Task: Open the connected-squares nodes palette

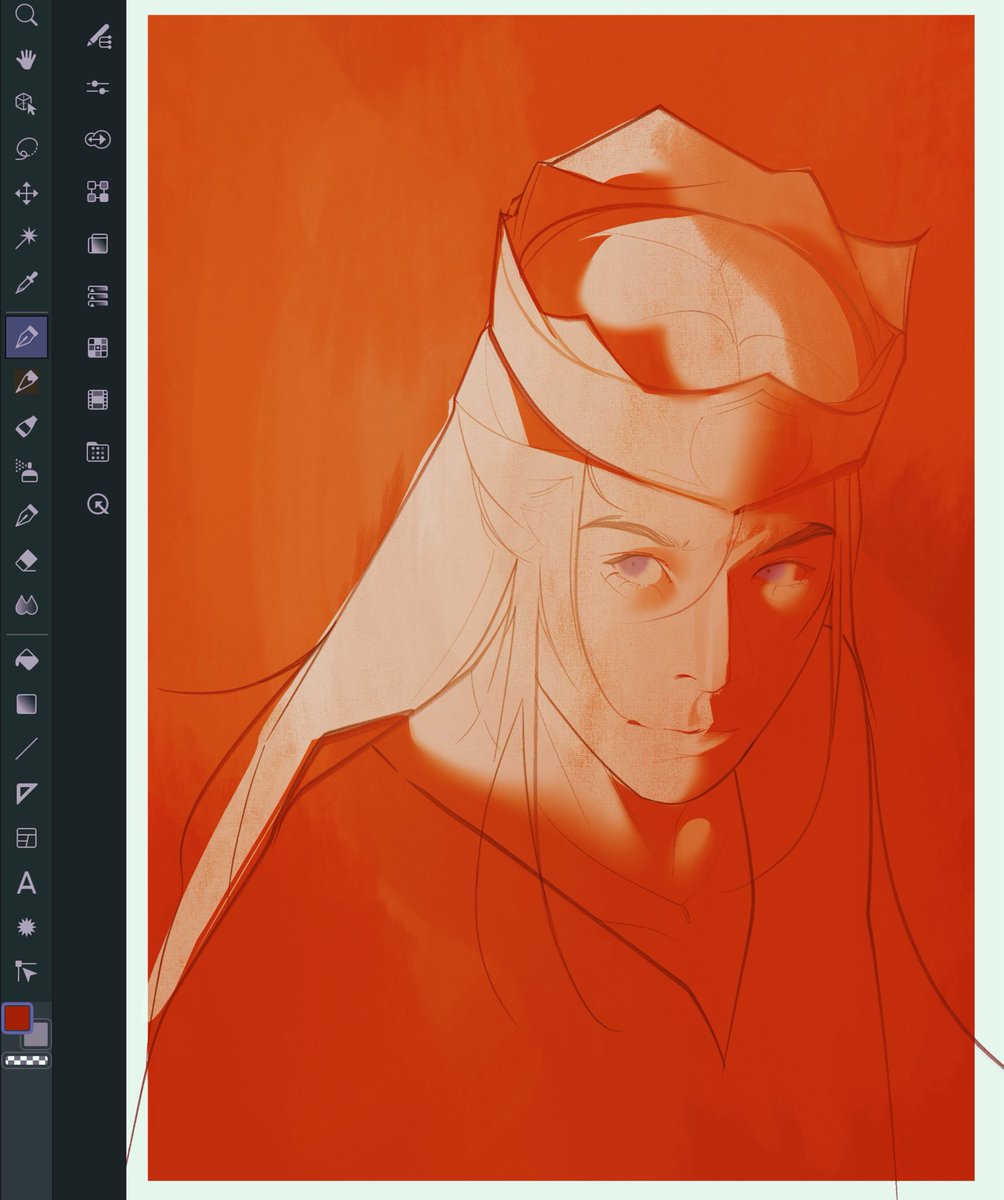Action: [x=98, y=192]
